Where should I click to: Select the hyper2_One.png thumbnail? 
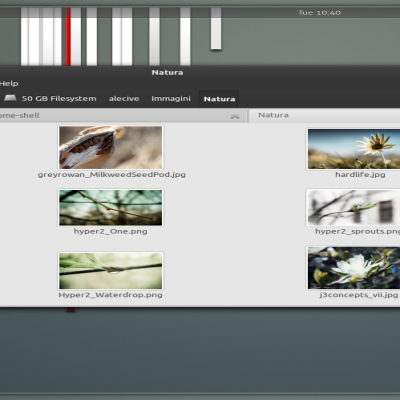(x=110, y=207)
